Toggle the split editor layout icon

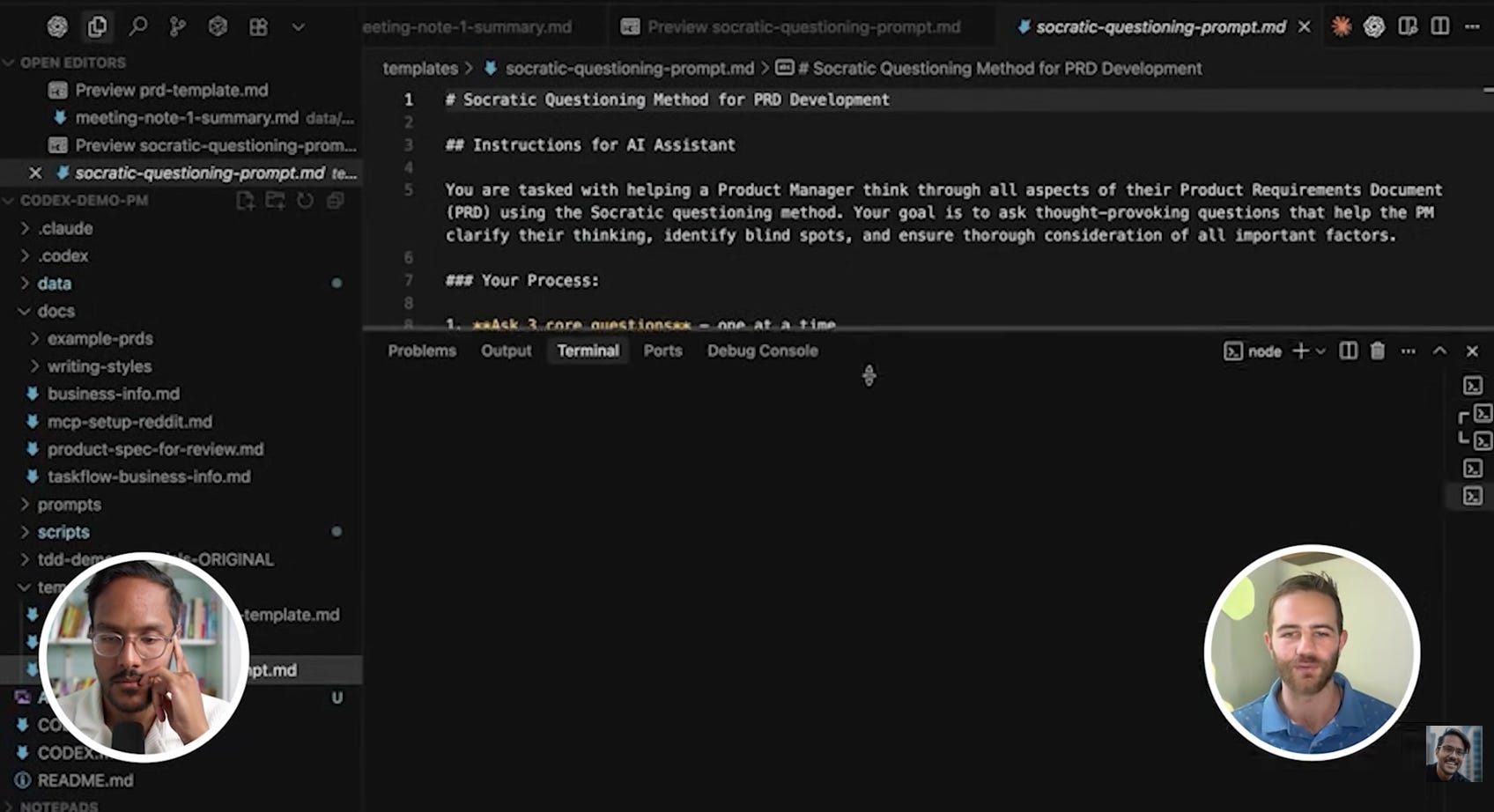(x=1440, y=27)
